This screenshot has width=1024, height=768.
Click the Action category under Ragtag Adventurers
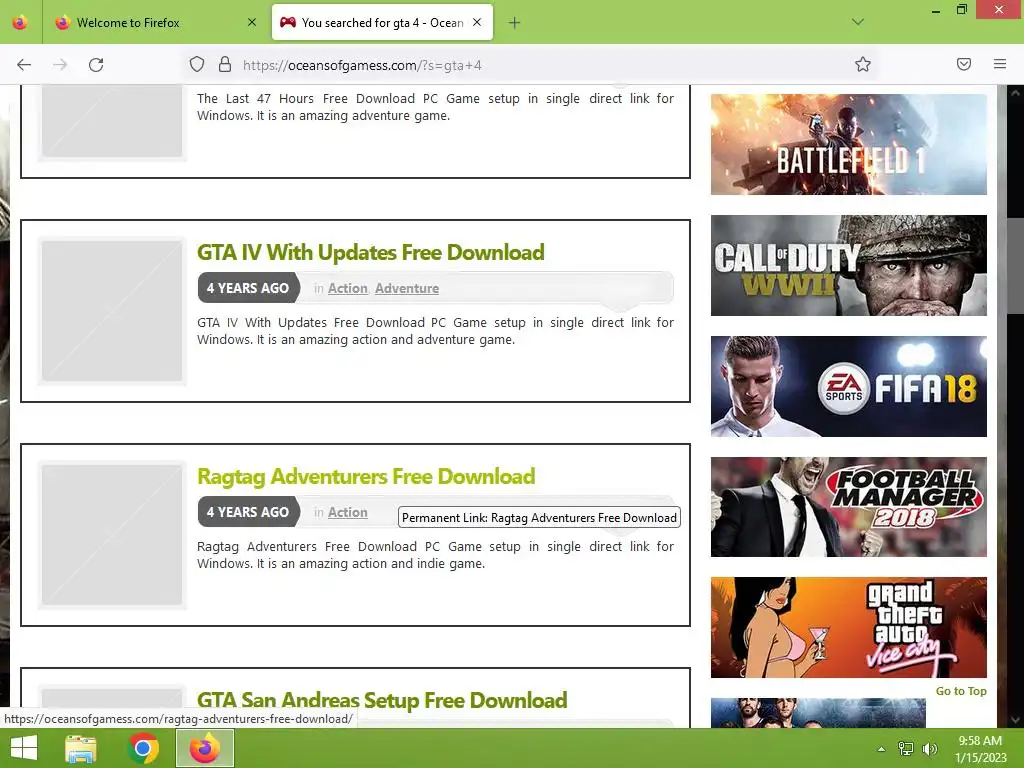pyautogui.click(x=347, y=513)
